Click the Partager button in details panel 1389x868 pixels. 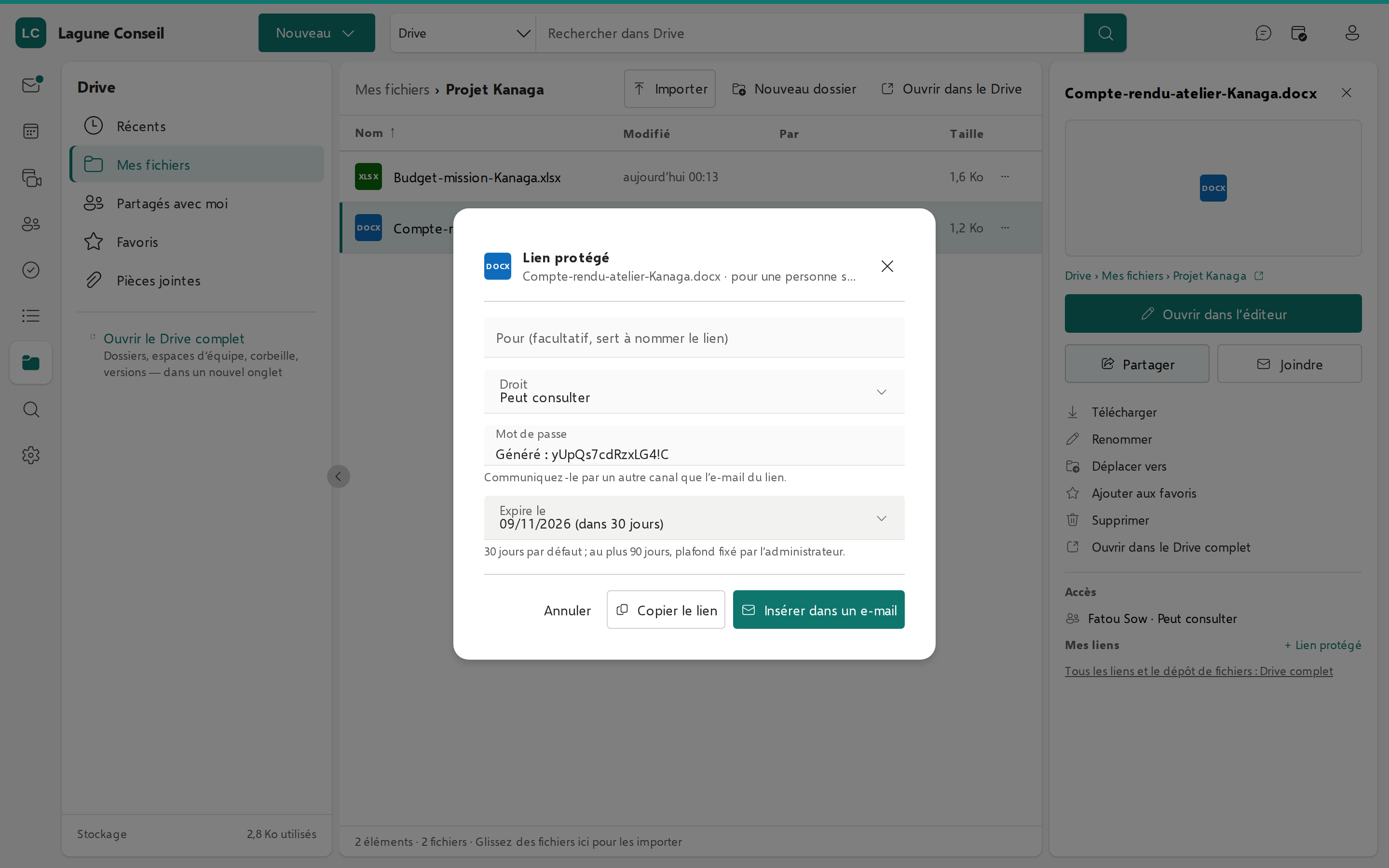point(1136,364)
